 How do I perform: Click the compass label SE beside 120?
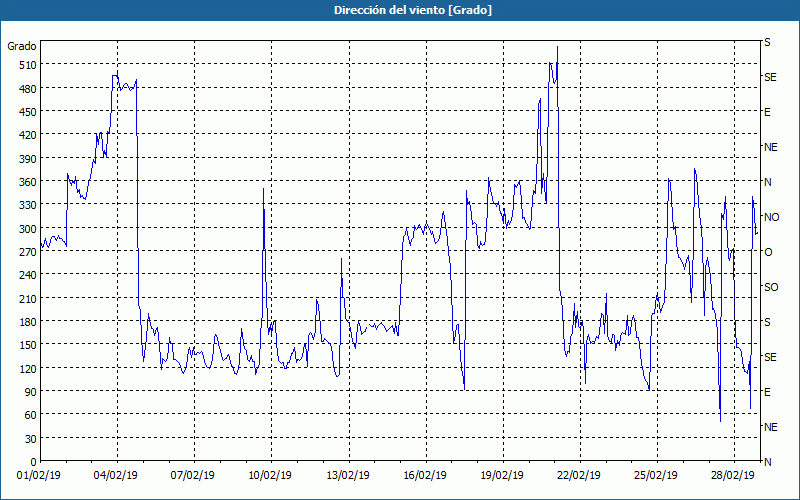click(x=770, y=357)
